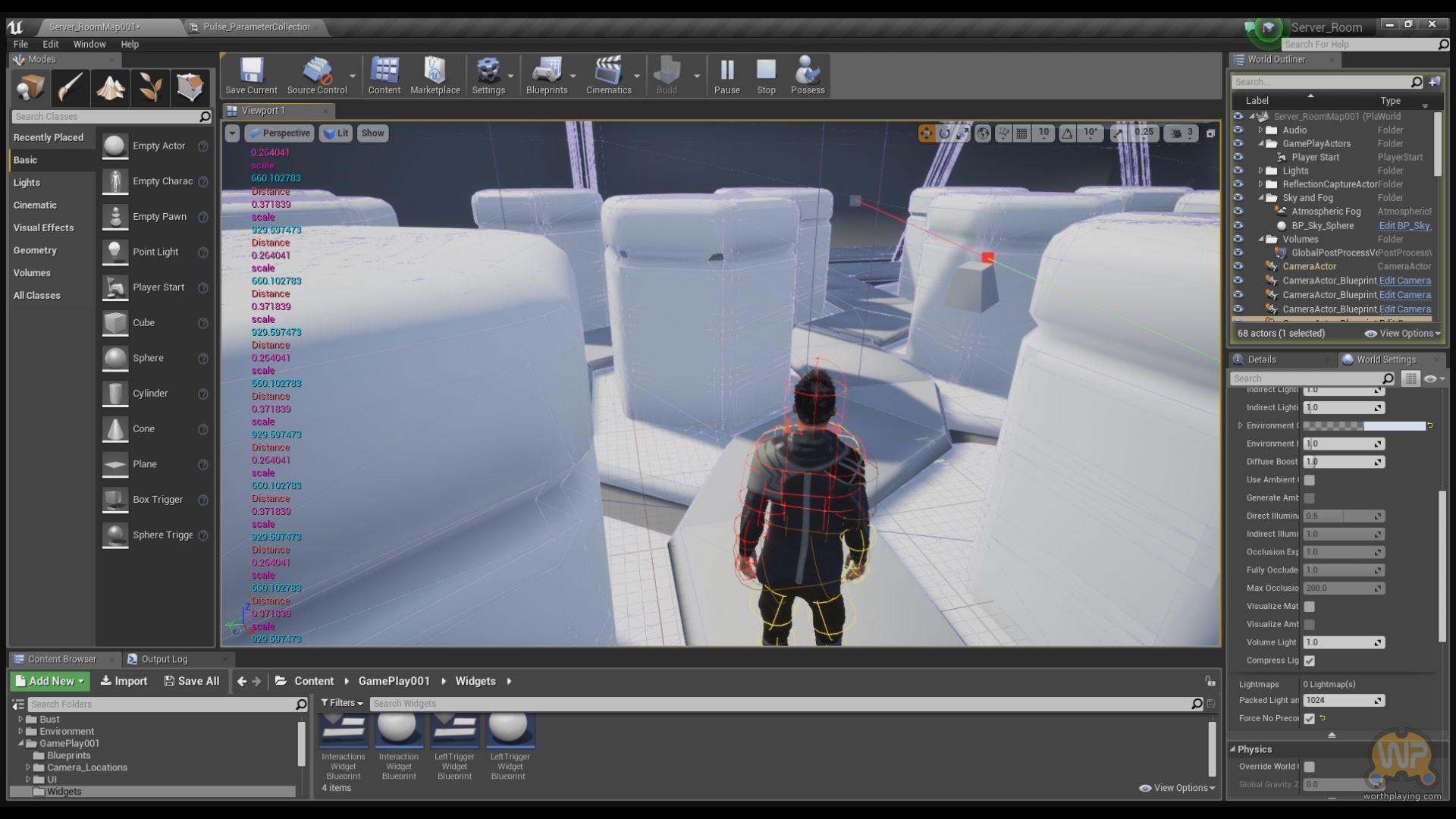Select the Paint mode brush icon
Screen dimensions: 1456x819
pyautogui.click(x=70, y=88)
